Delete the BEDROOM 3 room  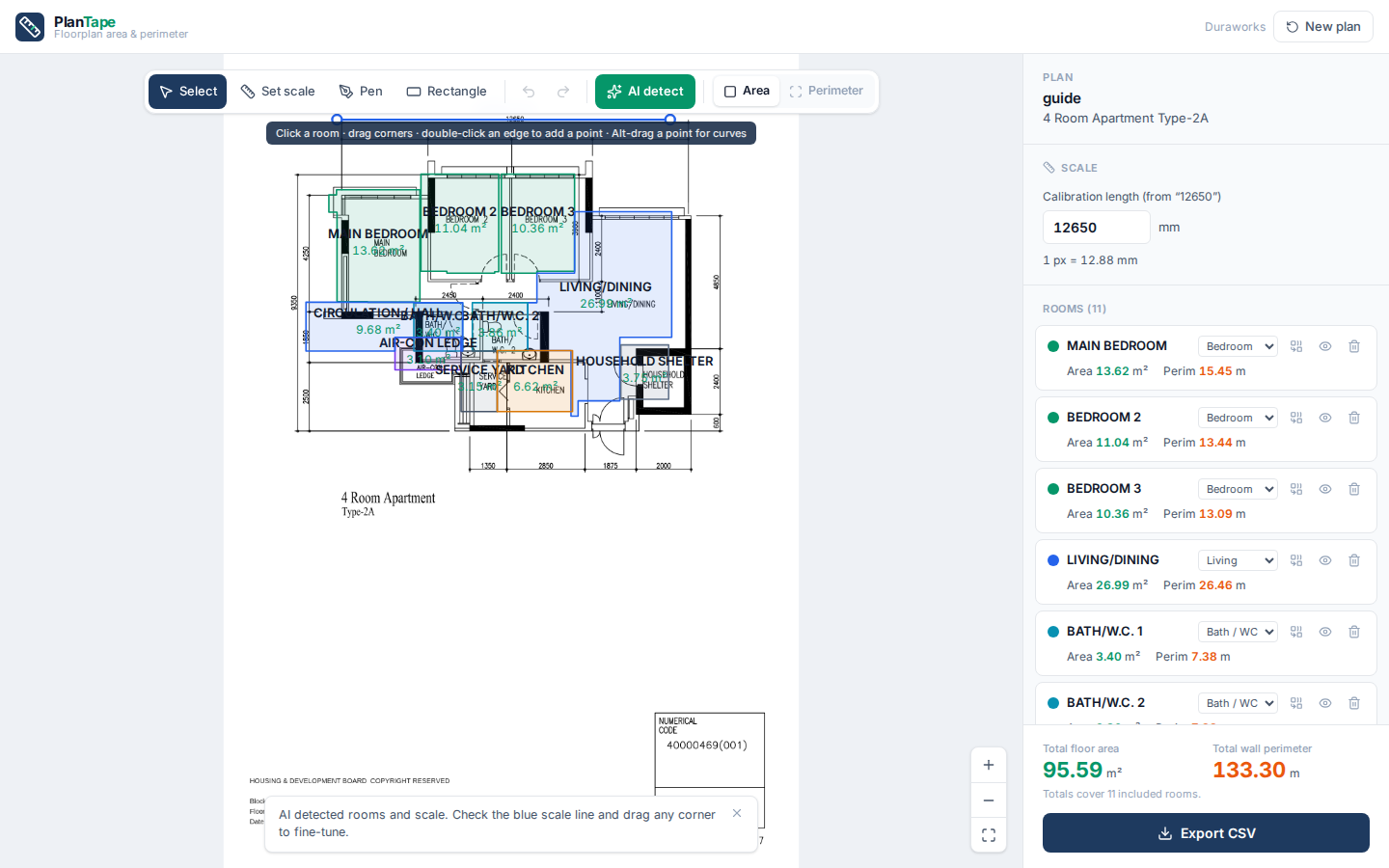click(x=1354, y=489)
